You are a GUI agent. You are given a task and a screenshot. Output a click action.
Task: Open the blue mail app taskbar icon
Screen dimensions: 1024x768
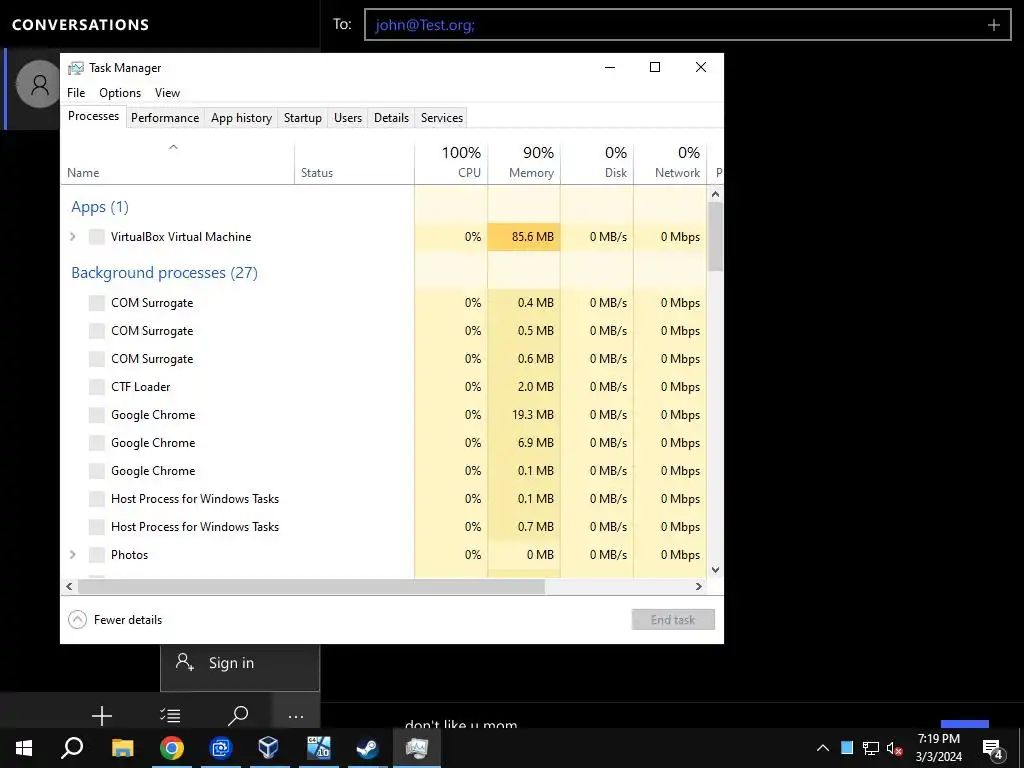(221, 748)
